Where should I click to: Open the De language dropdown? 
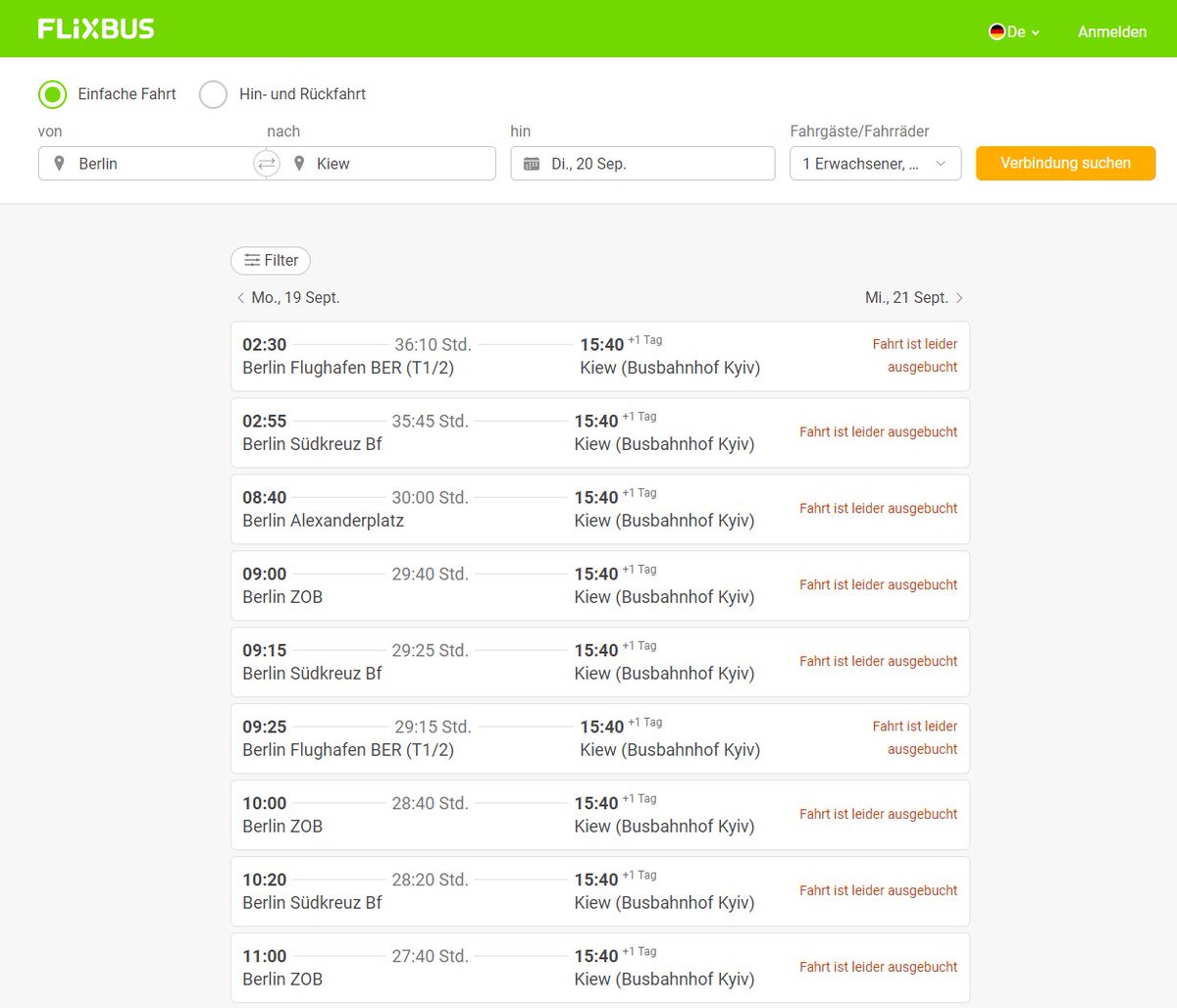(x=1014, y=31)
